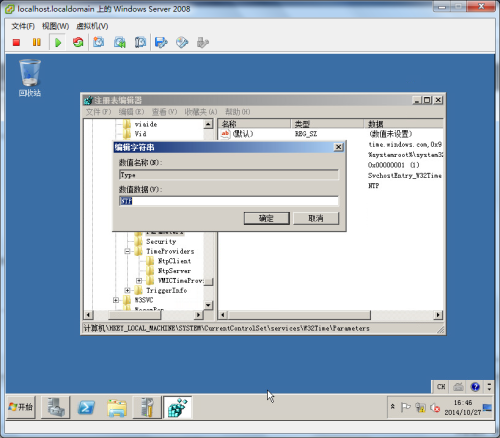This screenshot has width=500, height=438.
Task: Click the muted volume tray icon
Action: coord(435,407)
